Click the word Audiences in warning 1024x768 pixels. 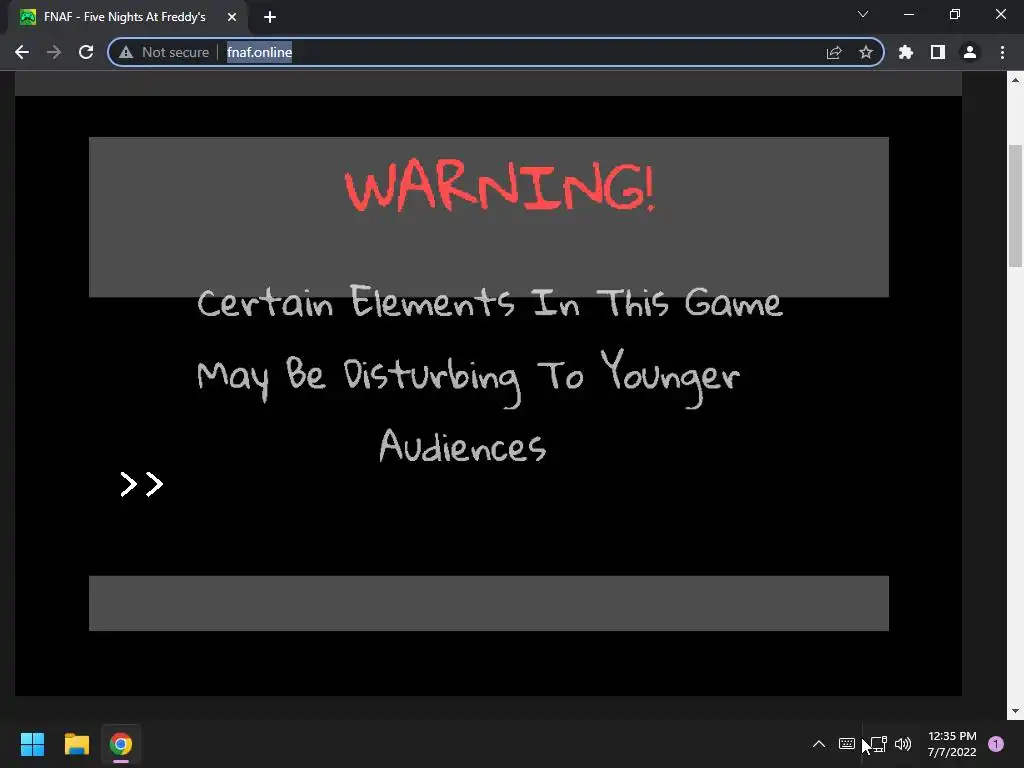[x=462, y=446]
